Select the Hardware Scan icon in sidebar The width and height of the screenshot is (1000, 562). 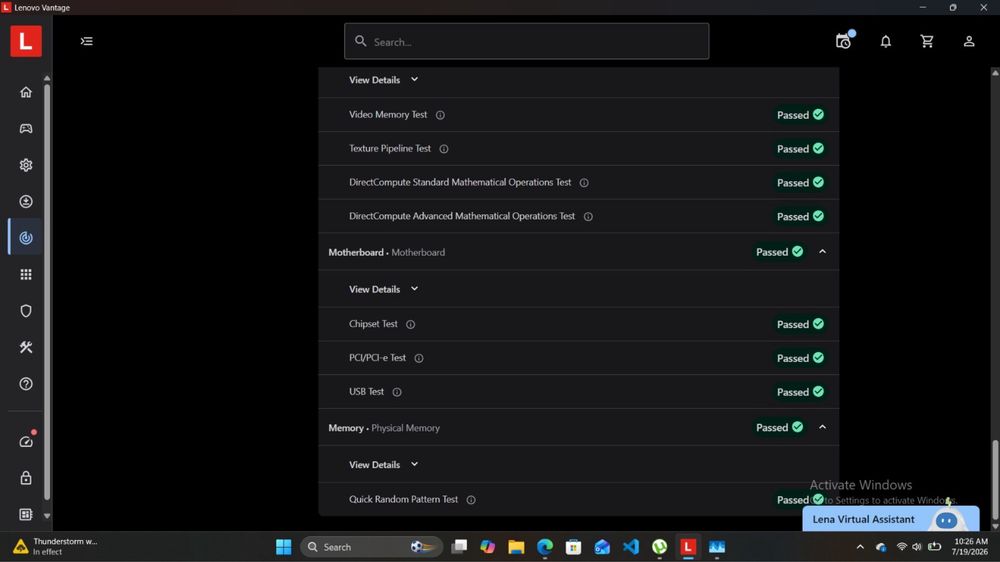click(26, 237)
